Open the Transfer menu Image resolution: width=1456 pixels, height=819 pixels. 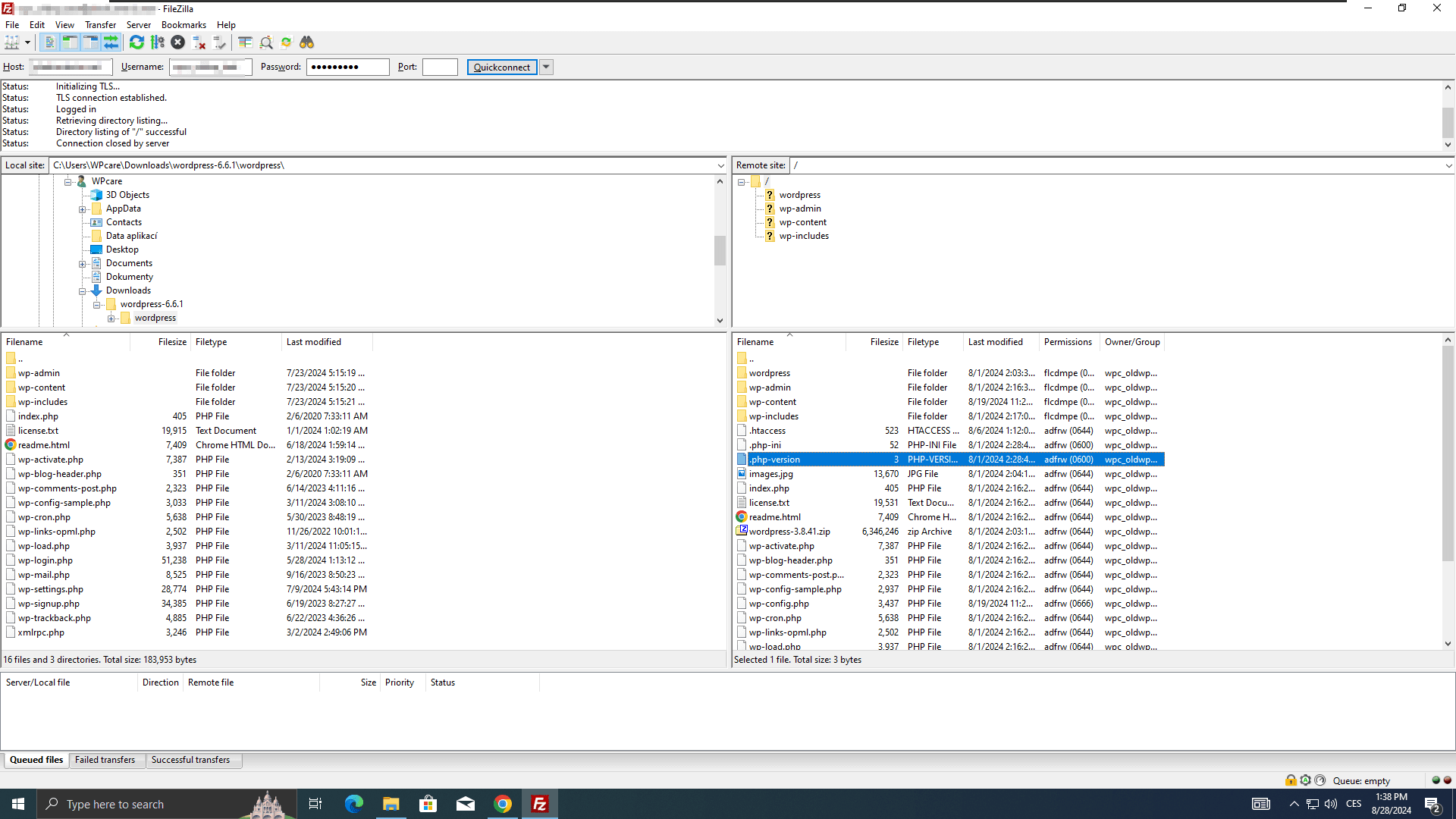point(100,25)
